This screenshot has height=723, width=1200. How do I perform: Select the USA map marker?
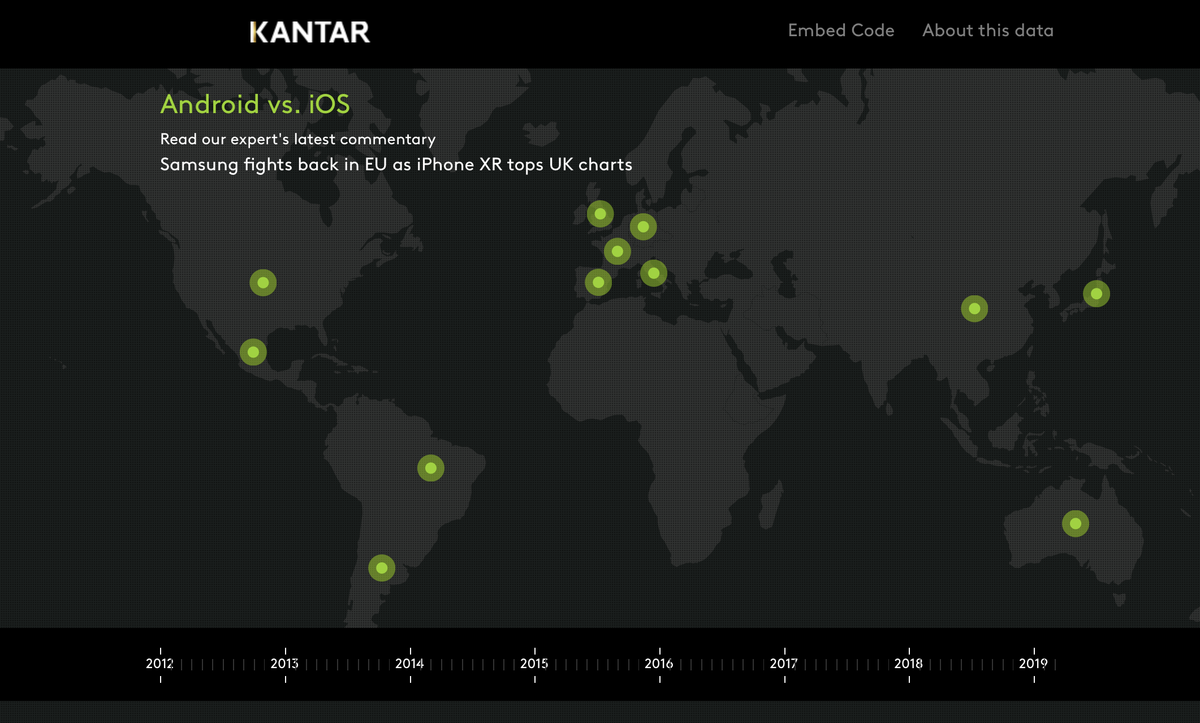click(x=262, y=283)
